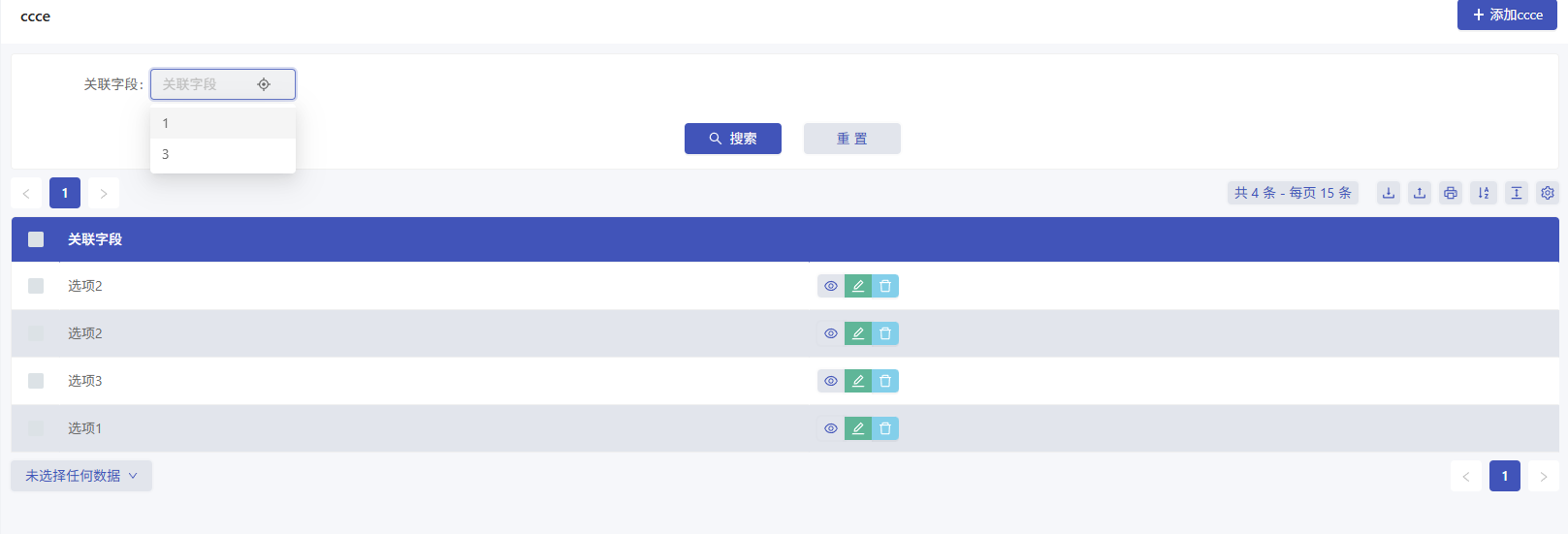Go to next page in top pagination
1568x534 pixels.
[104, 193]
